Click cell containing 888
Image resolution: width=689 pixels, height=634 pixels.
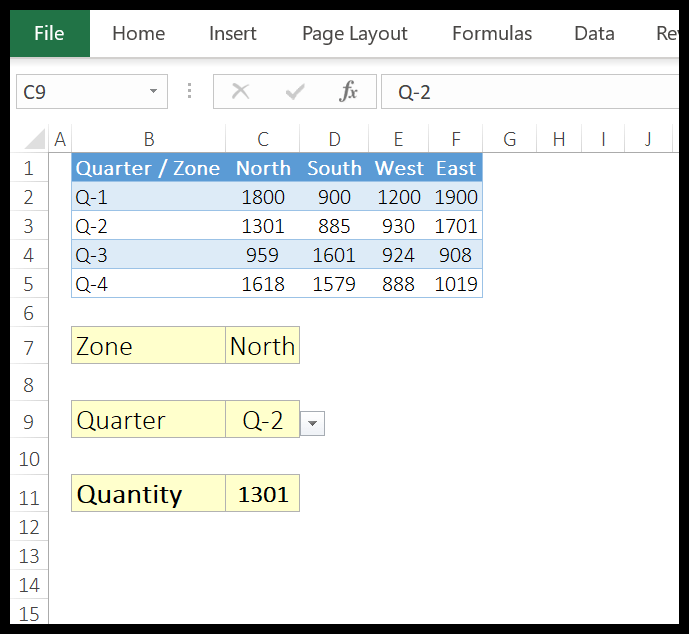point(398,284)
